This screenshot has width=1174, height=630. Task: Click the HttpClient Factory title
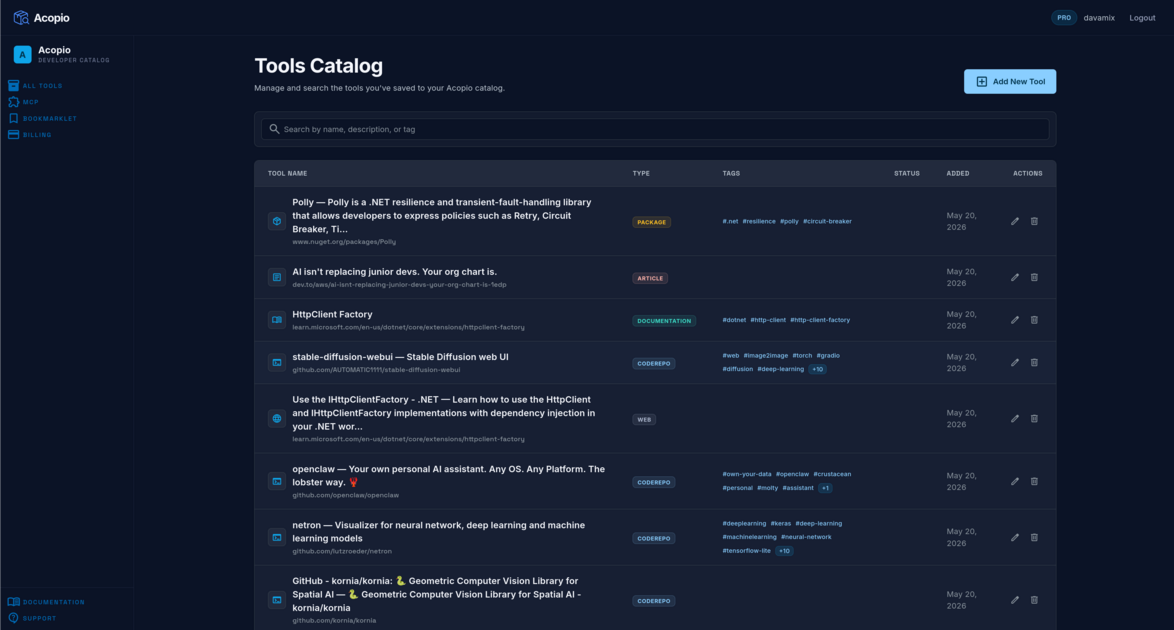click(332, 315)
